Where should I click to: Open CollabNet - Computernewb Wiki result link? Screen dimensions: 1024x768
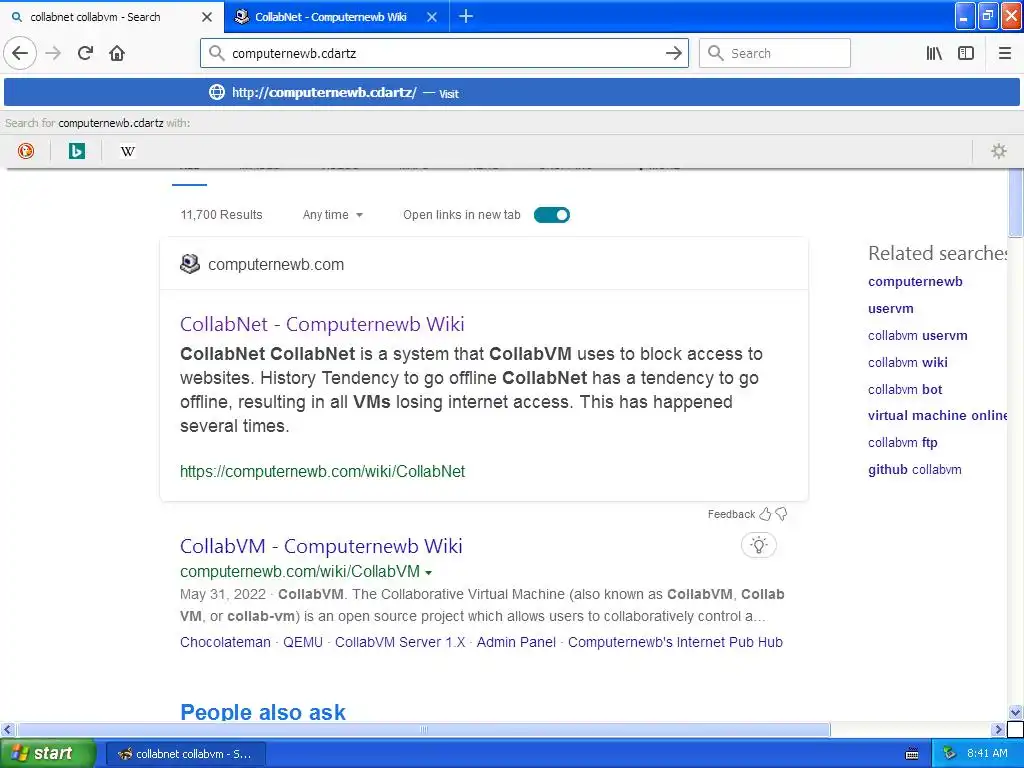tap(322, 324)
